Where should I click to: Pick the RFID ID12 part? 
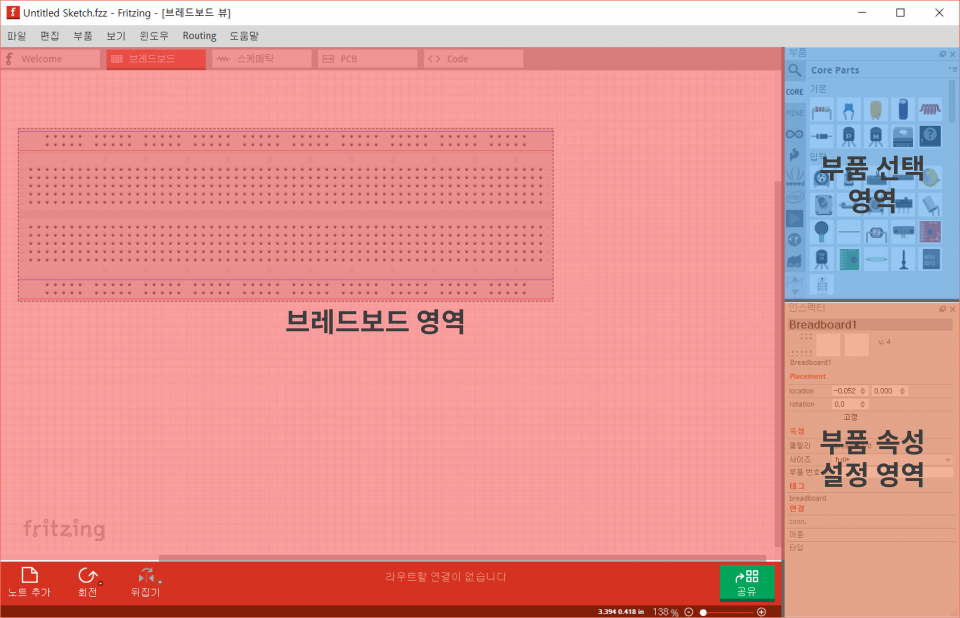pyautogui.click(x=930, y=259)
